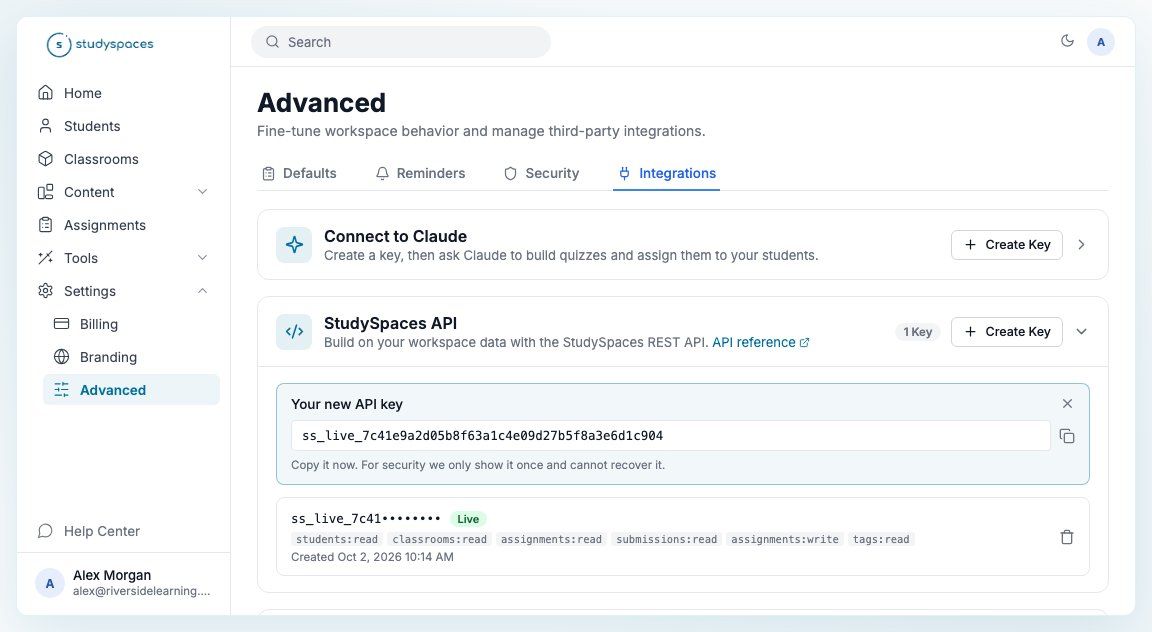The width and height of the screenshot is (1152, 632).
Task: Expand the Tools menu chevron
Action: point(202,258)
